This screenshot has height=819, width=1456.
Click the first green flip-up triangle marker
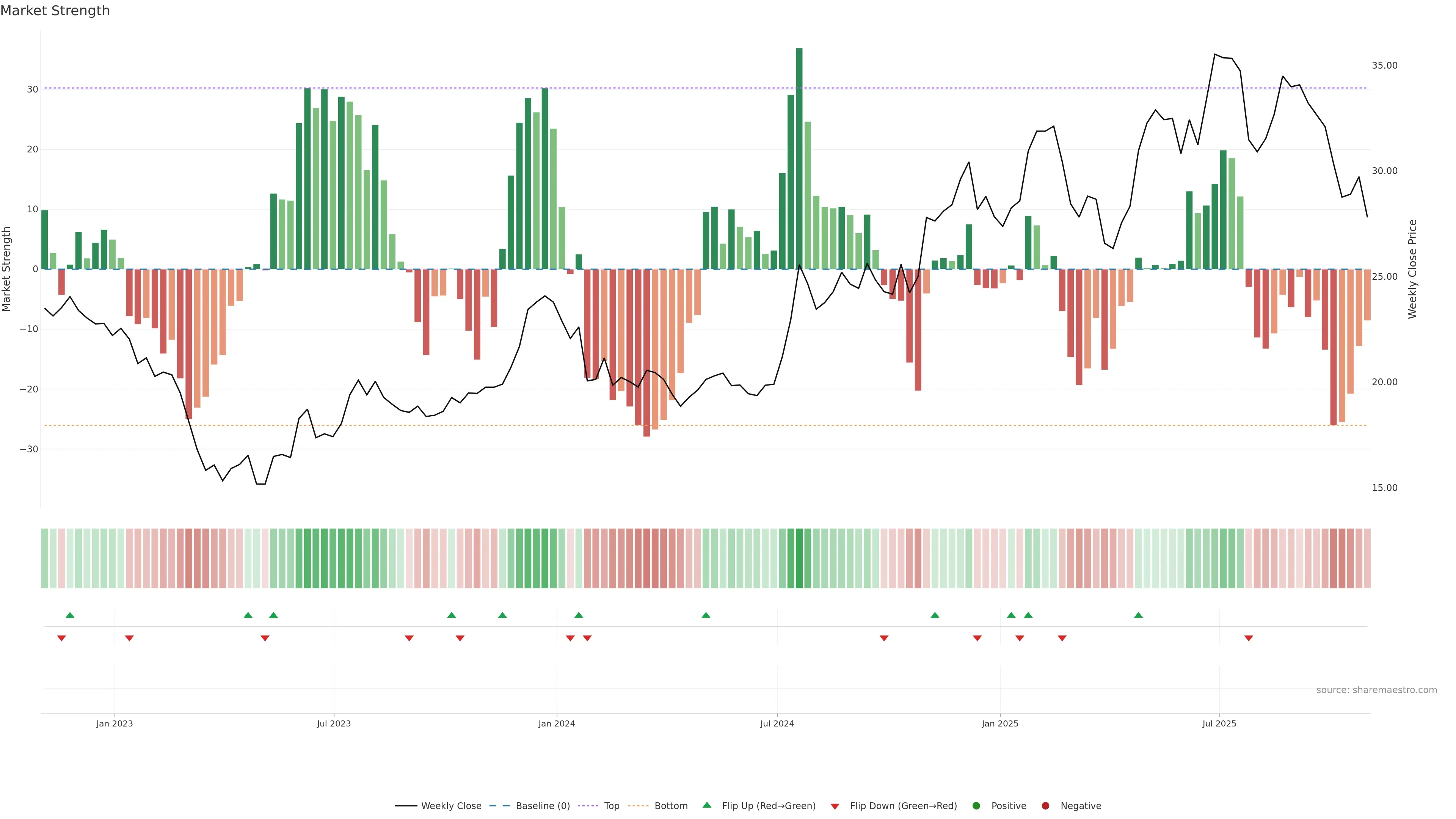[x=70, y=615]
